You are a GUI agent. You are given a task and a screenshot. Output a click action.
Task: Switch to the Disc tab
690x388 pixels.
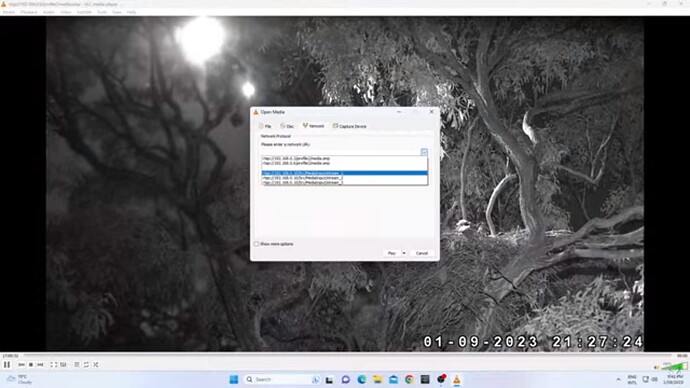point(287,126)
